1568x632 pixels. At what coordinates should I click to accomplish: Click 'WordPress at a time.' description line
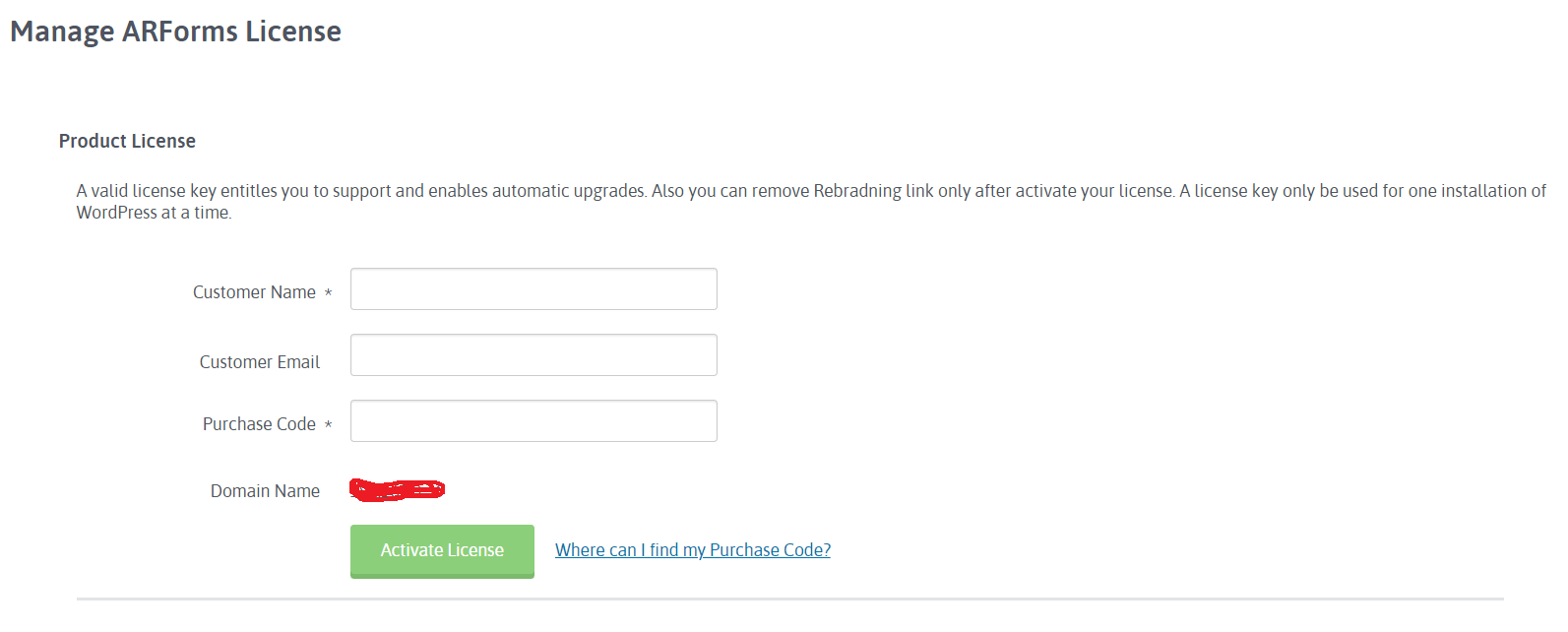pyautogui.click(x=154, y=213)
